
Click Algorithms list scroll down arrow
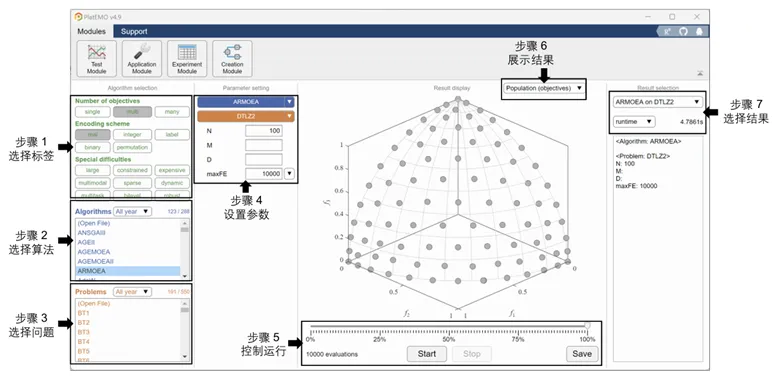point(185,276)
